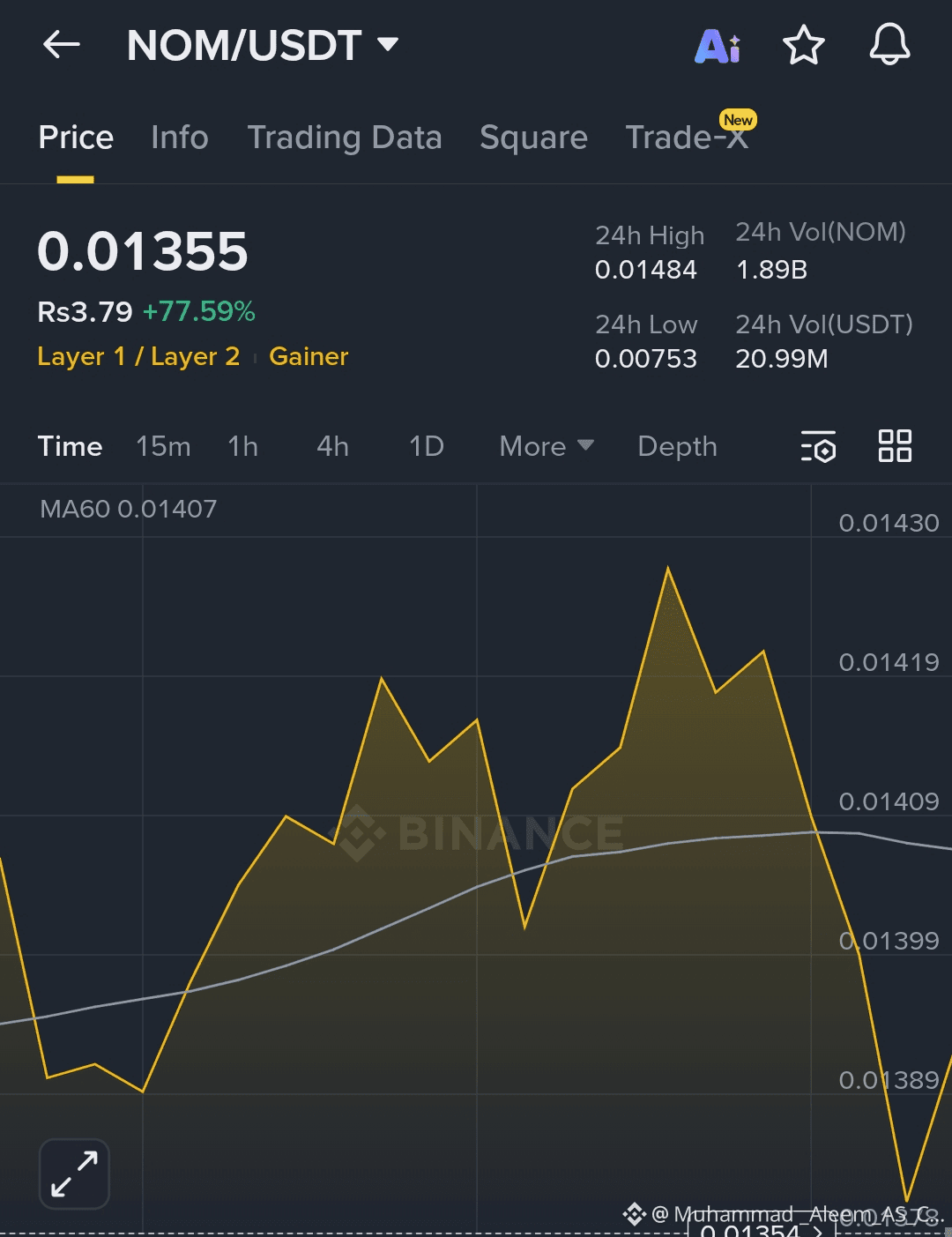Select the 4h chart interval
Viewport: 952px width, 1237px height.
333,446
